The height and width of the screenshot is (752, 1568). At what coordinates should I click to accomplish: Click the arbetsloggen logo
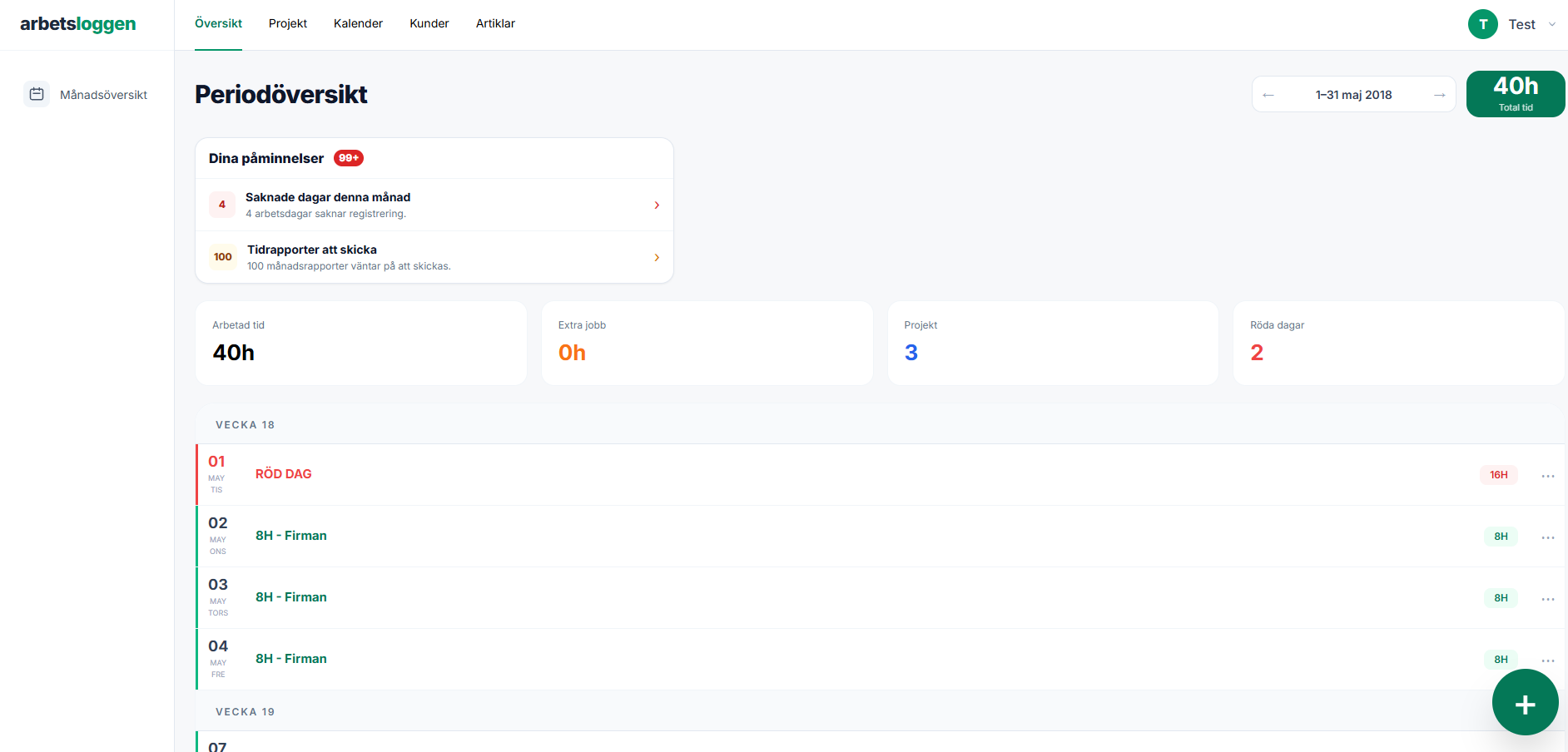[x=77, y=24]
